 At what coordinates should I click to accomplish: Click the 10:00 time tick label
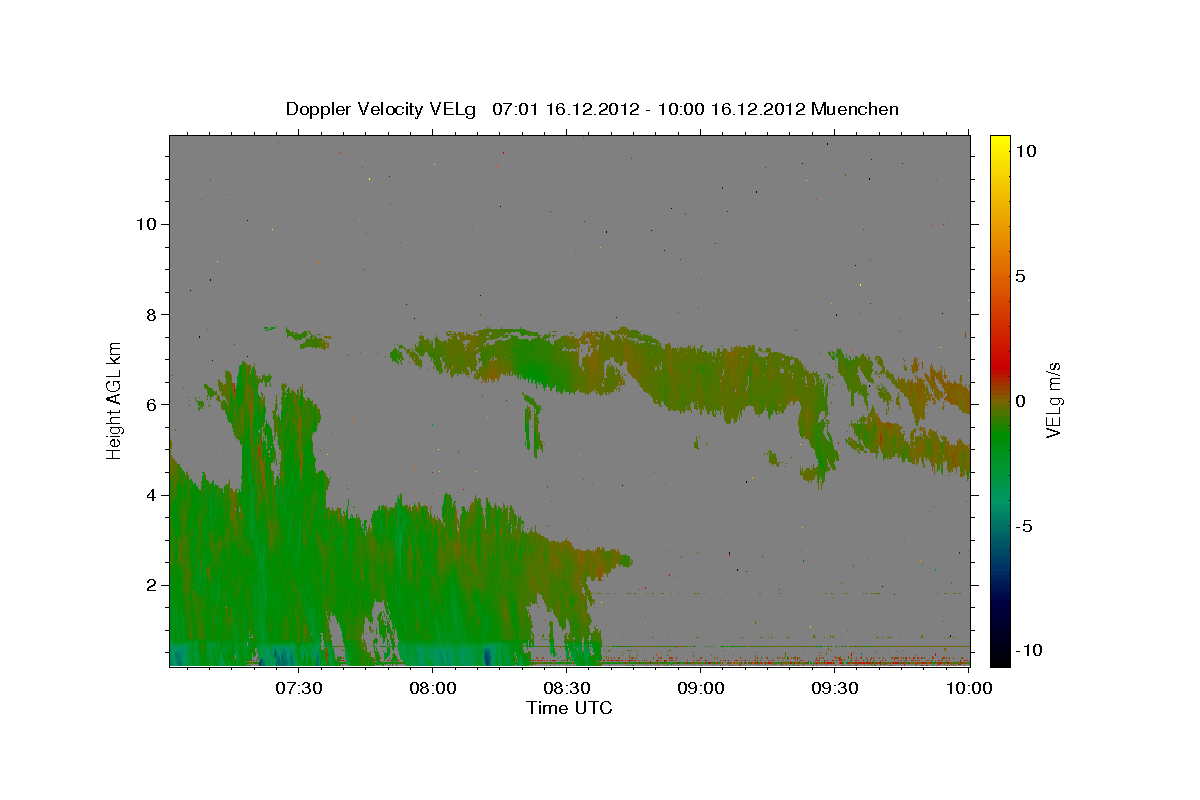coord(969,688)
